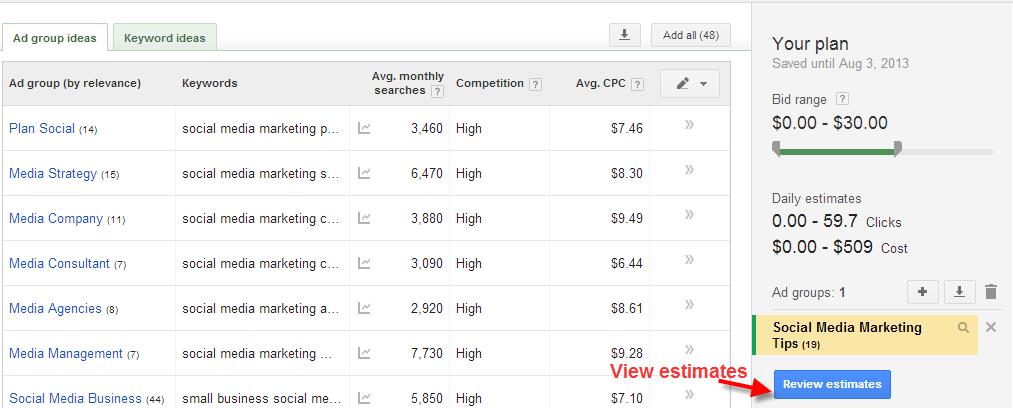Click the 7,730 searches value for Media Management
The height and width of the screenshot is (408, 1013).
pos(426,354)
